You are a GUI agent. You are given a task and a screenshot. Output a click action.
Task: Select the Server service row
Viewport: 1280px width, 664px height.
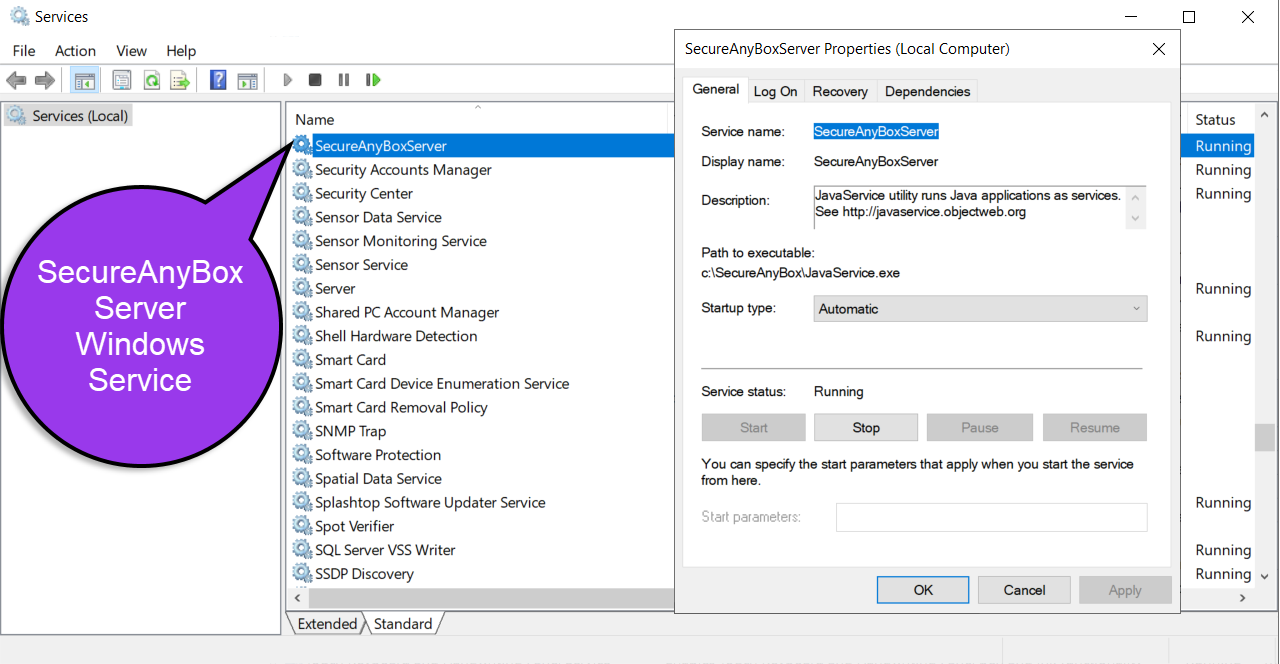(335, 288)
